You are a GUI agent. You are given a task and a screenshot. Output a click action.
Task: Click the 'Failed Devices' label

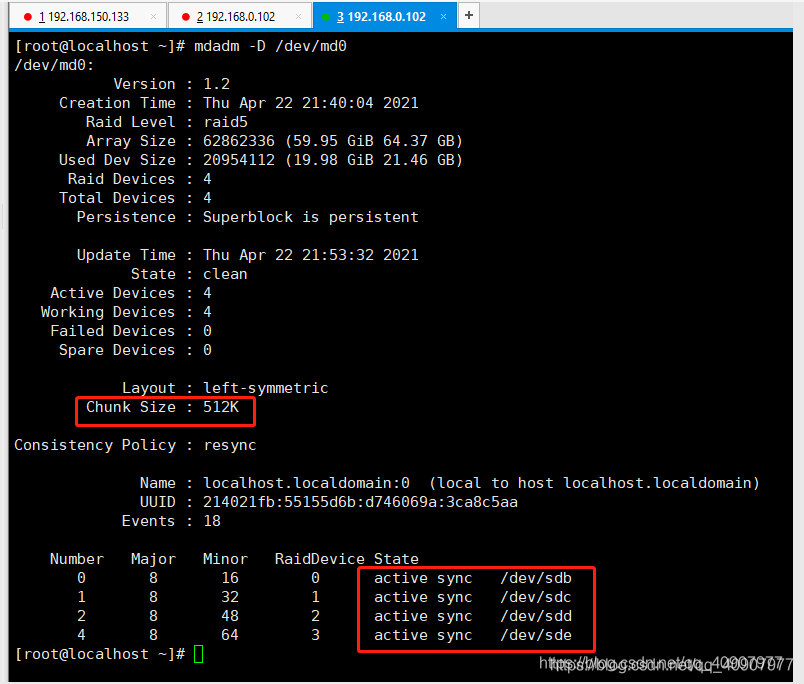(x=113, y=331)
